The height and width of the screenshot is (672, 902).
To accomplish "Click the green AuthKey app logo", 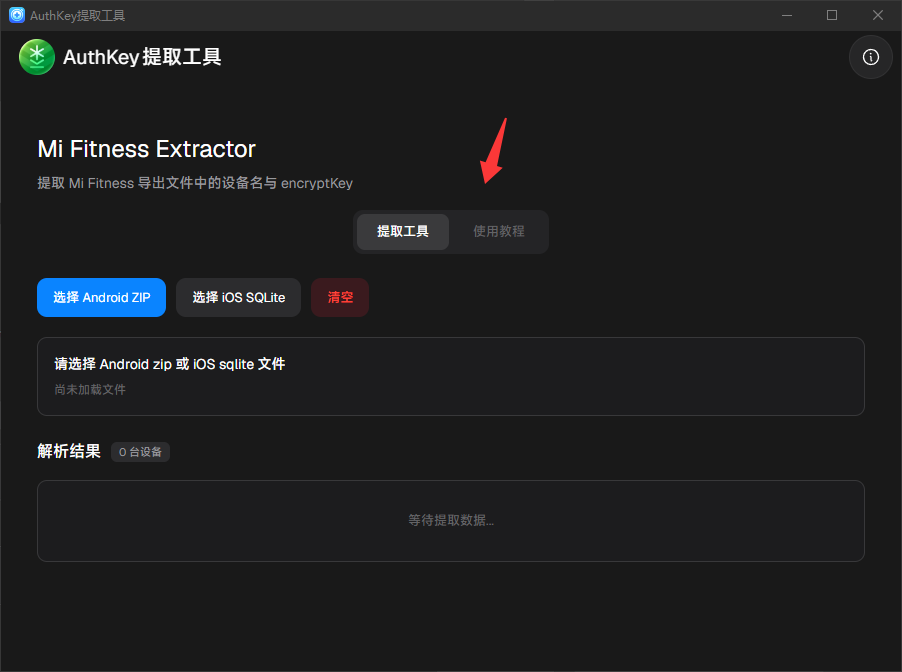I will point(37,57).
